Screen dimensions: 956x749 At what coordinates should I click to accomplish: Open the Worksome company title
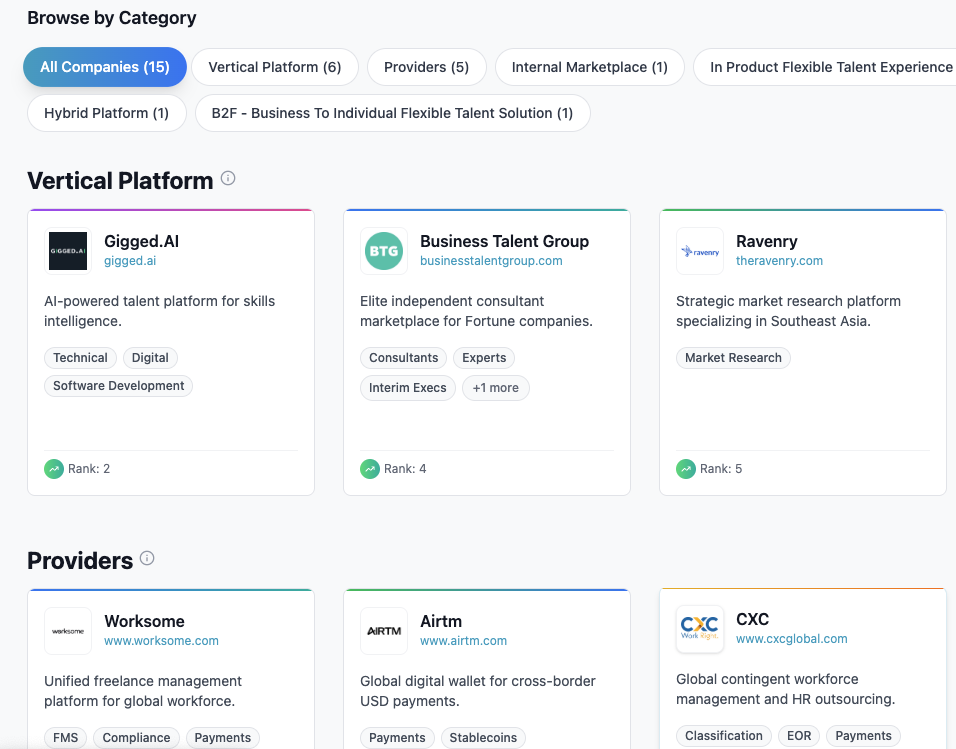pyautogui.click(x=144, y=622)
